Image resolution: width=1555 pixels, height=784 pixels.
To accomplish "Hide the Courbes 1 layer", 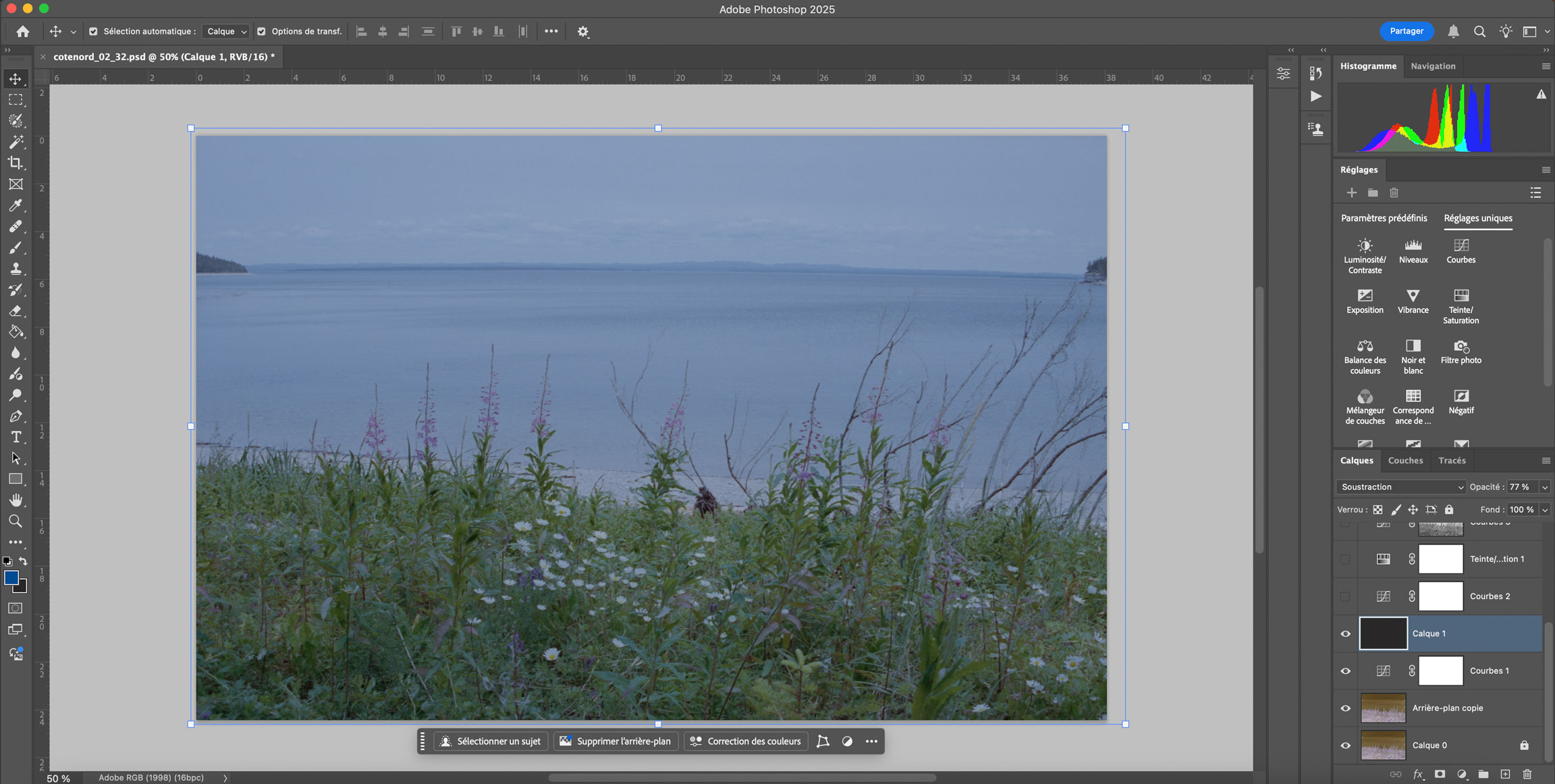I will pos(1345,671).
